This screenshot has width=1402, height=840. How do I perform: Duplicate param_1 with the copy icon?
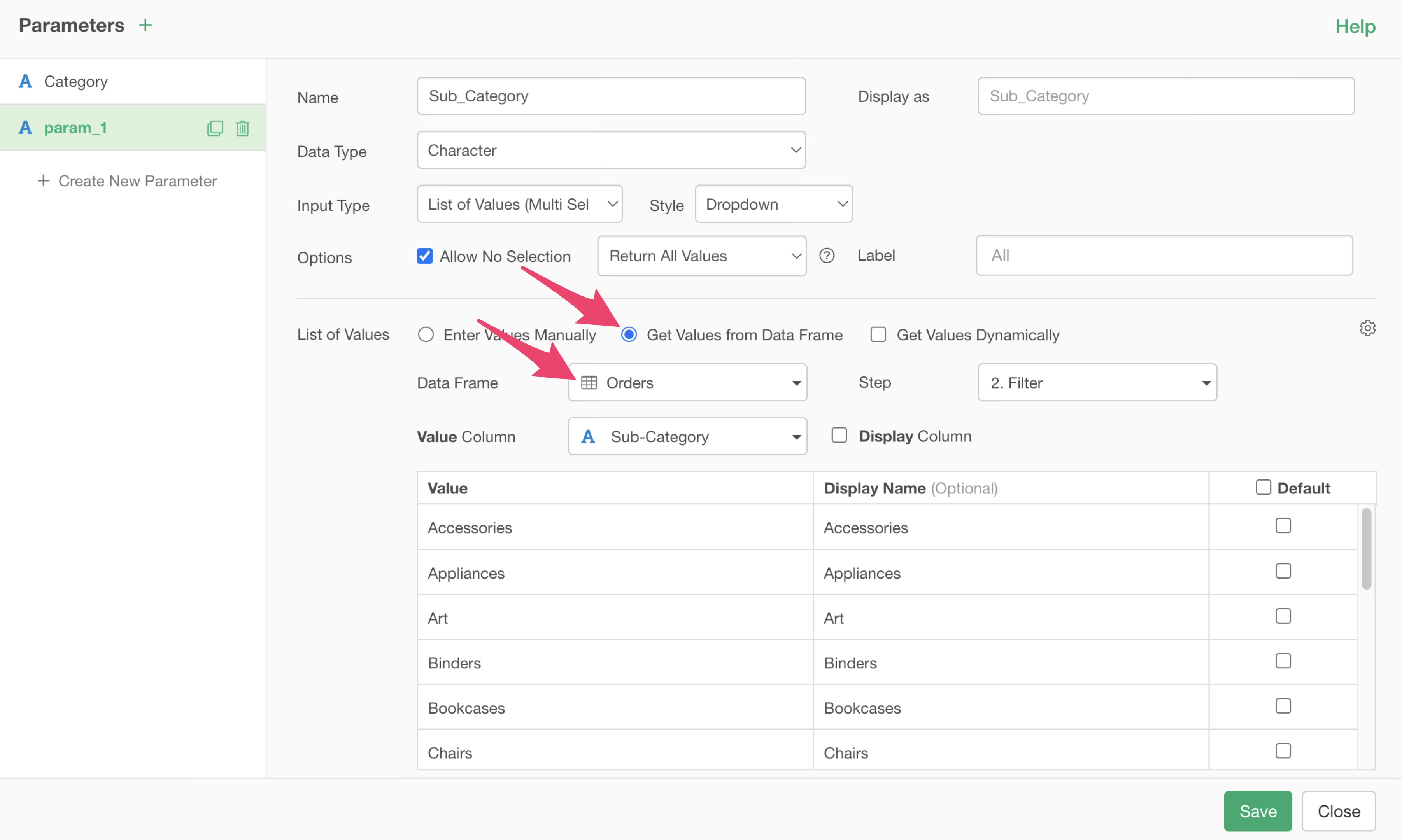pos(215,128)
